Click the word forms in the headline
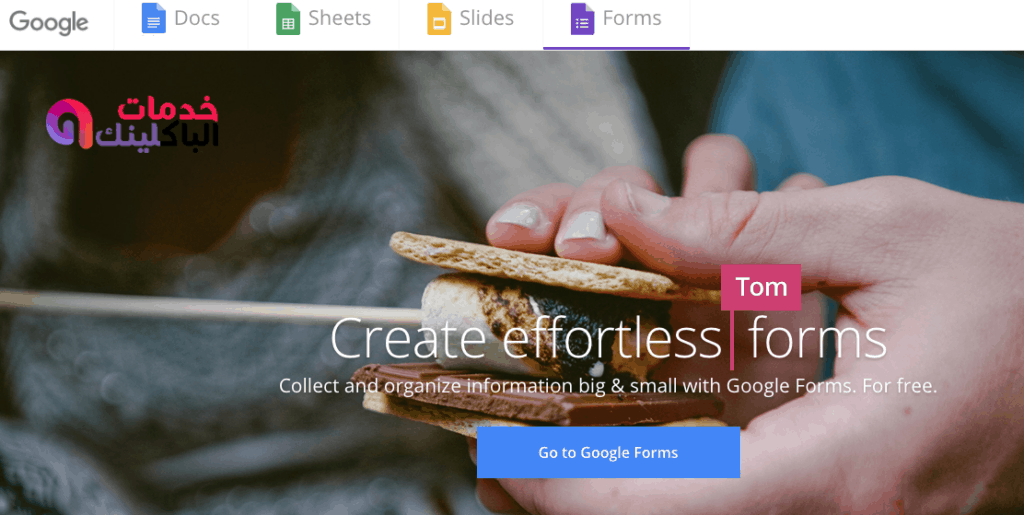 [817, 338]
